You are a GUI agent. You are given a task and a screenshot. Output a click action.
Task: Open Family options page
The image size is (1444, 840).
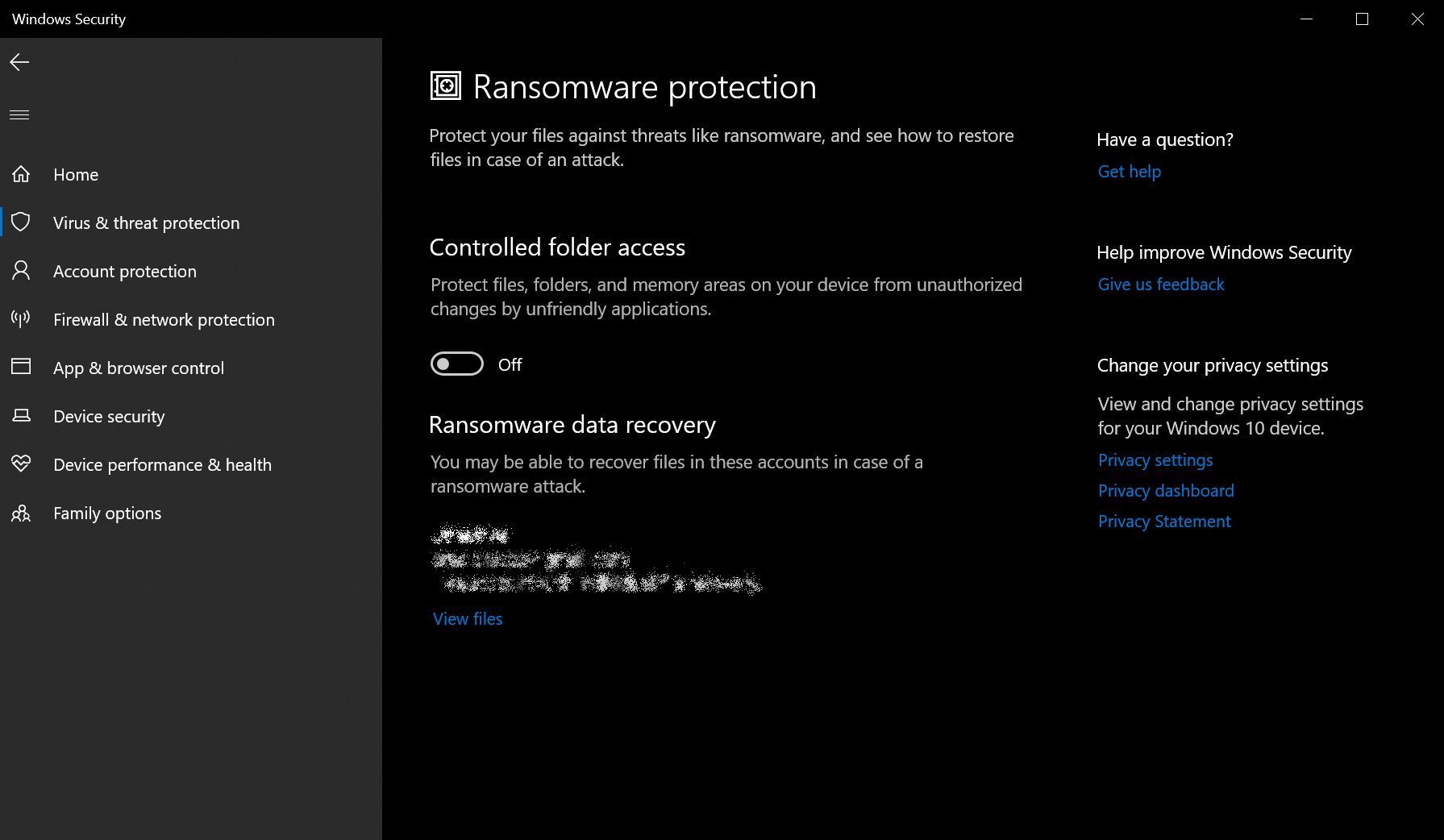[191, 513]
